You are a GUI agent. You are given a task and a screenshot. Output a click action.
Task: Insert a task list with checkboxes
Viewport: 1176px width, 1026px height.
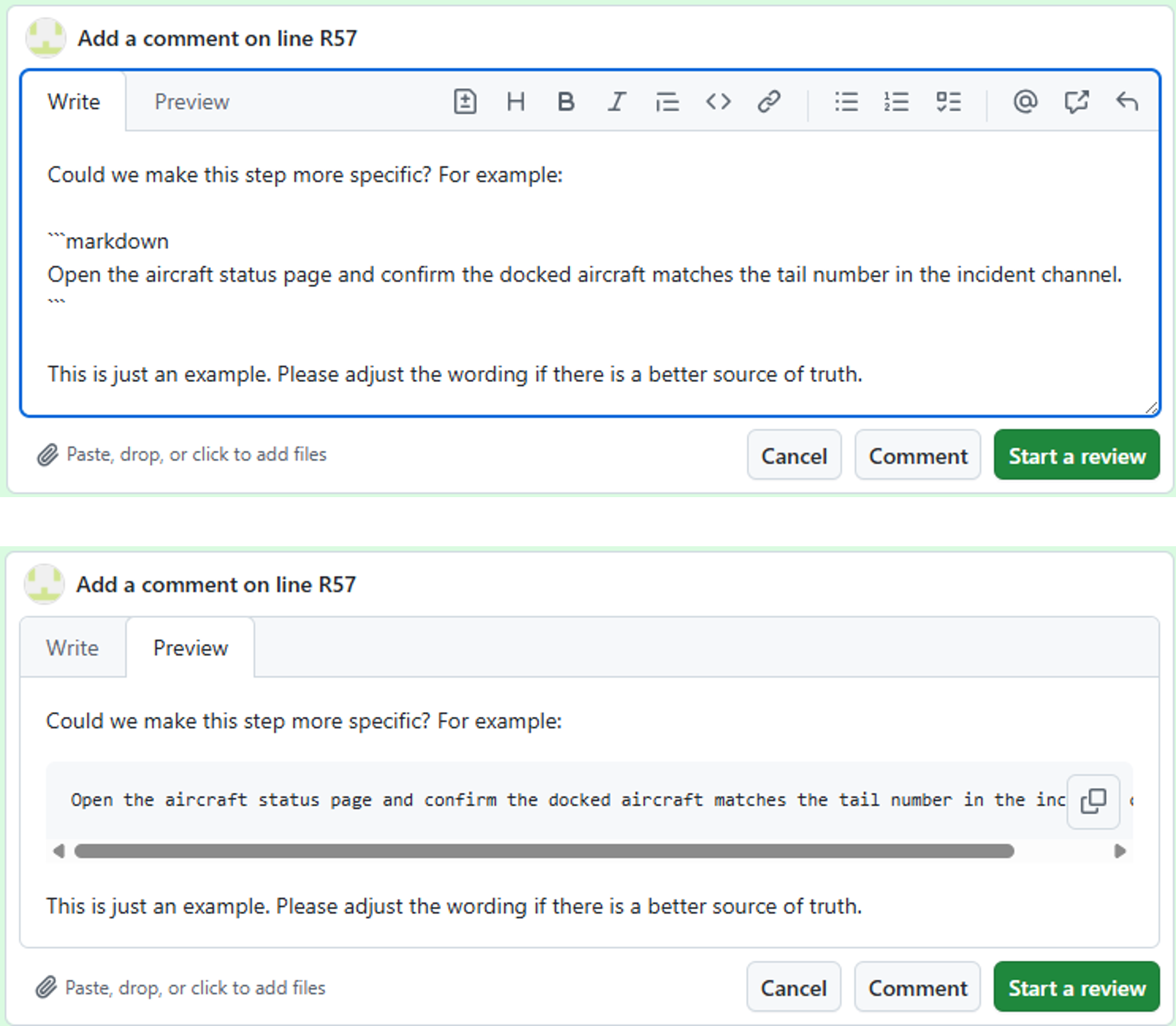948,102
